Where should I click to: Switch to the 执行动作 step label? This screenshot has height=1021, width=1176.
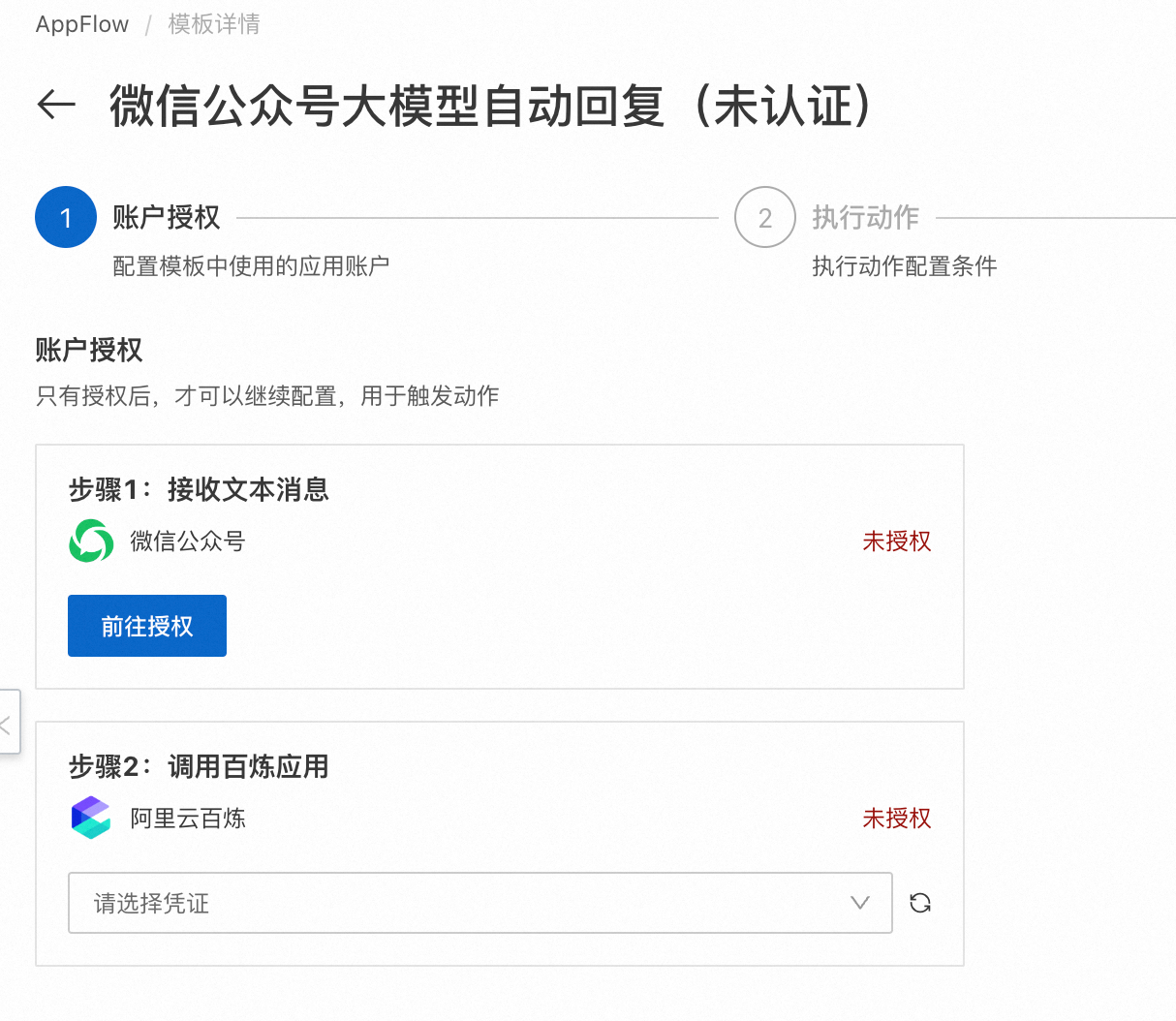click(865, 217)
